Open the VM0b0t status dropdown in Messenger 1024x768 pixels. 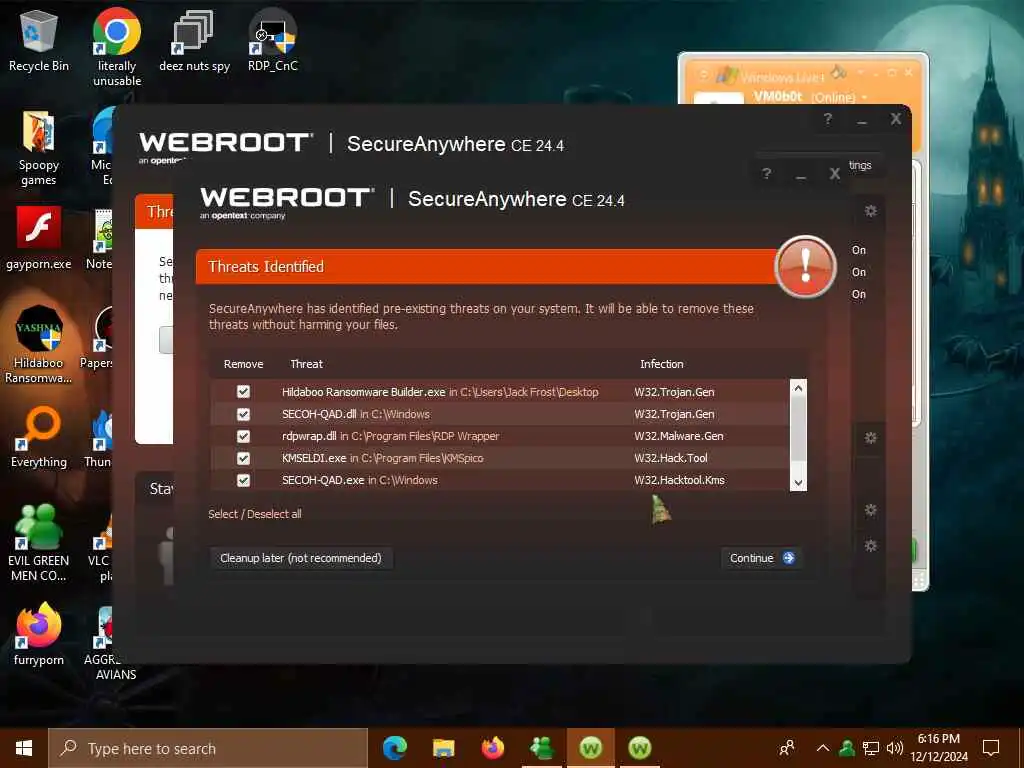click(x=865, y=97)
